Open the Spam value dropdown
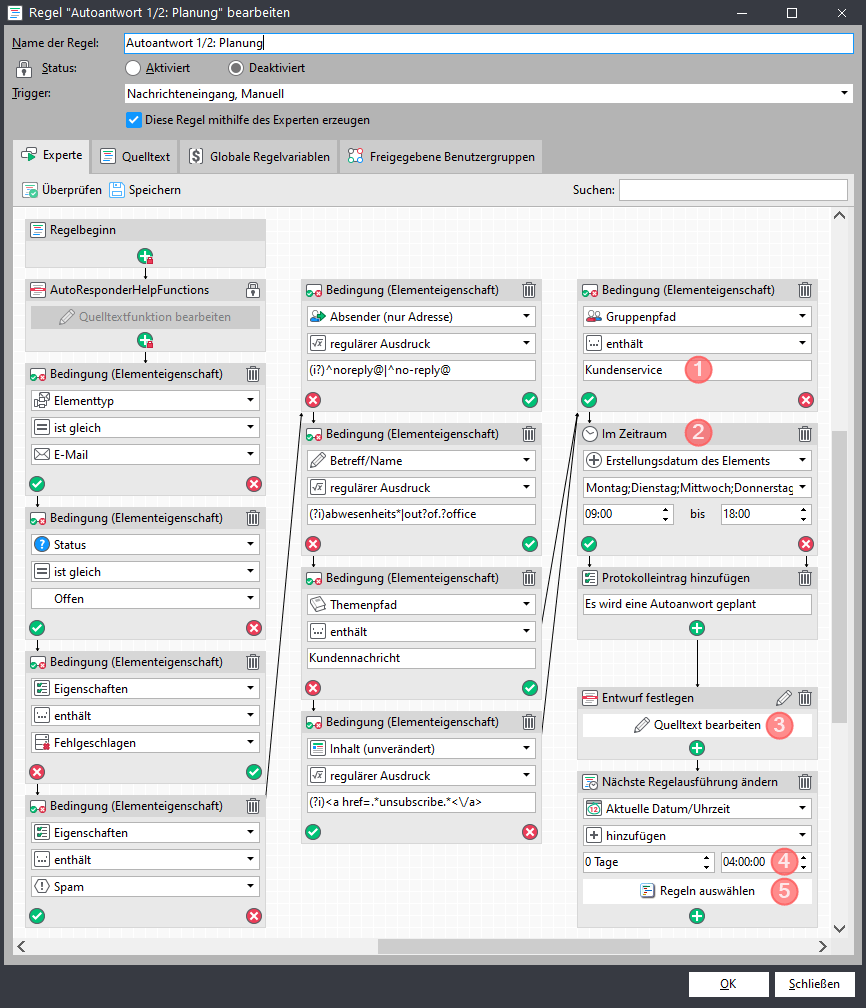This screenshot has height=1008, width=866. click(145, 886)
